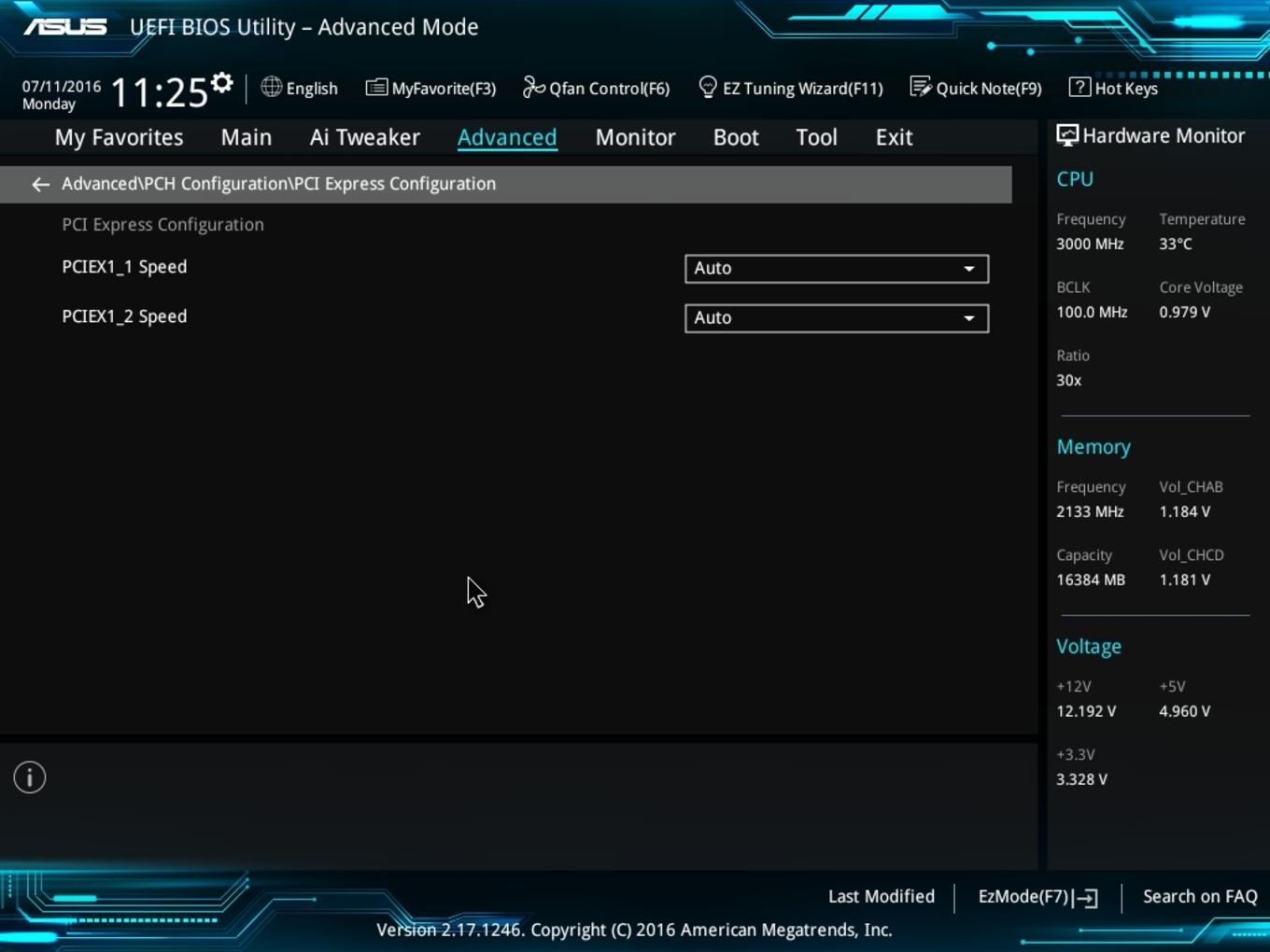Open MyFavorite(F3) label
Screen dimensions: 1270x952
[444, 89]
